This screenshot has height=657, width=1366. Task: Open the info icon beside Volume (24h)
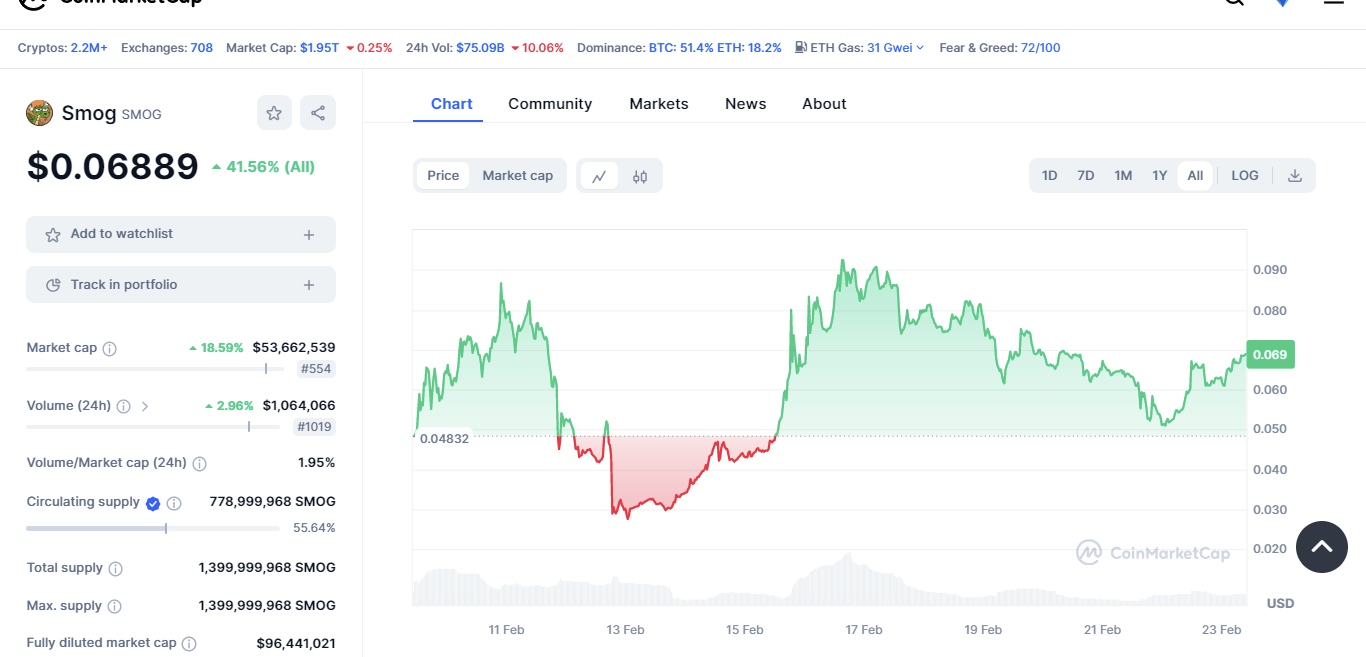click(x=123, y=407)
